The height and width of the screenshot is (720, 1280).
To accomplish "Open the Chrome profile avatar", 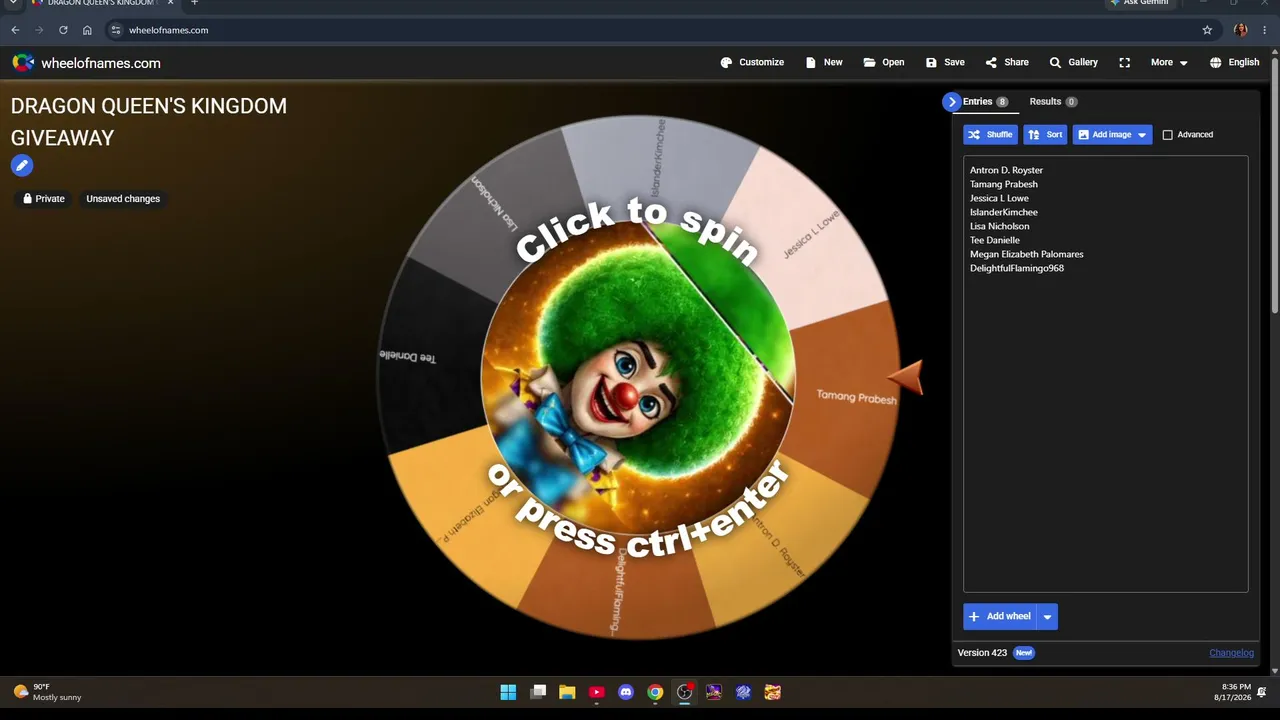I will (1240, 30).
